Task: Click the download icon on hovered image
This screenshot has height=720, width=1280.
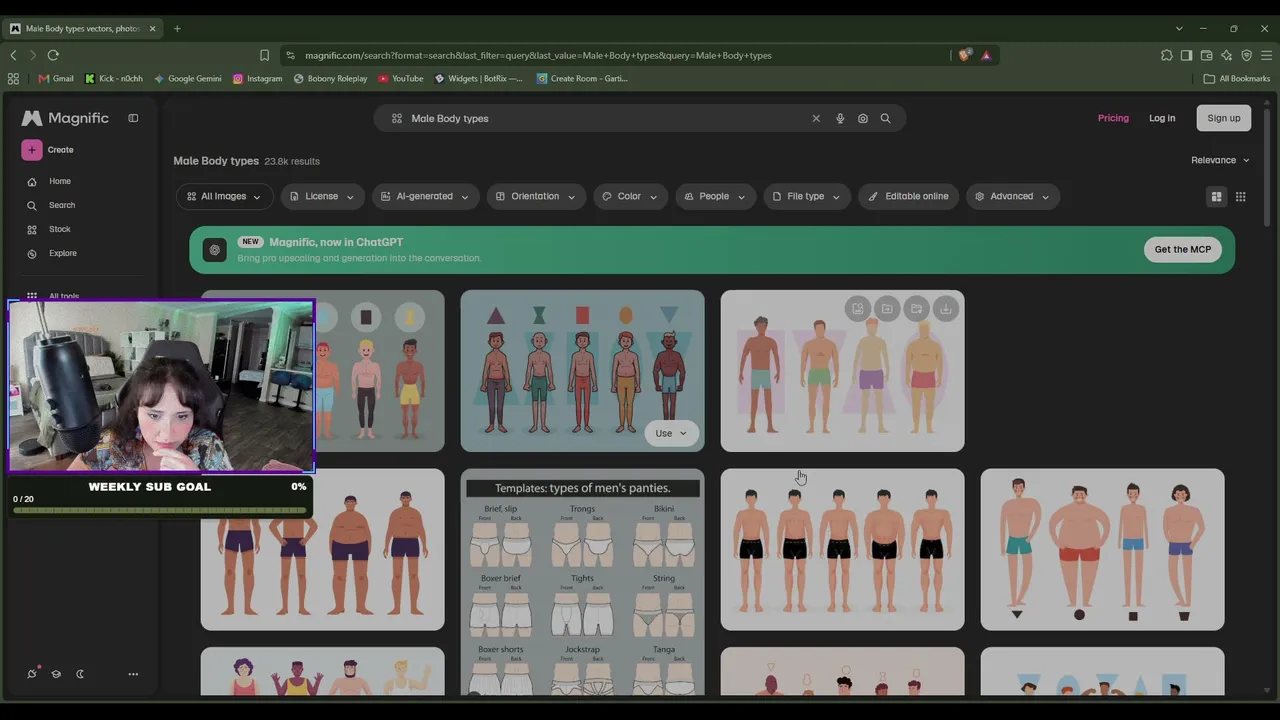Action: coord(946,309)
